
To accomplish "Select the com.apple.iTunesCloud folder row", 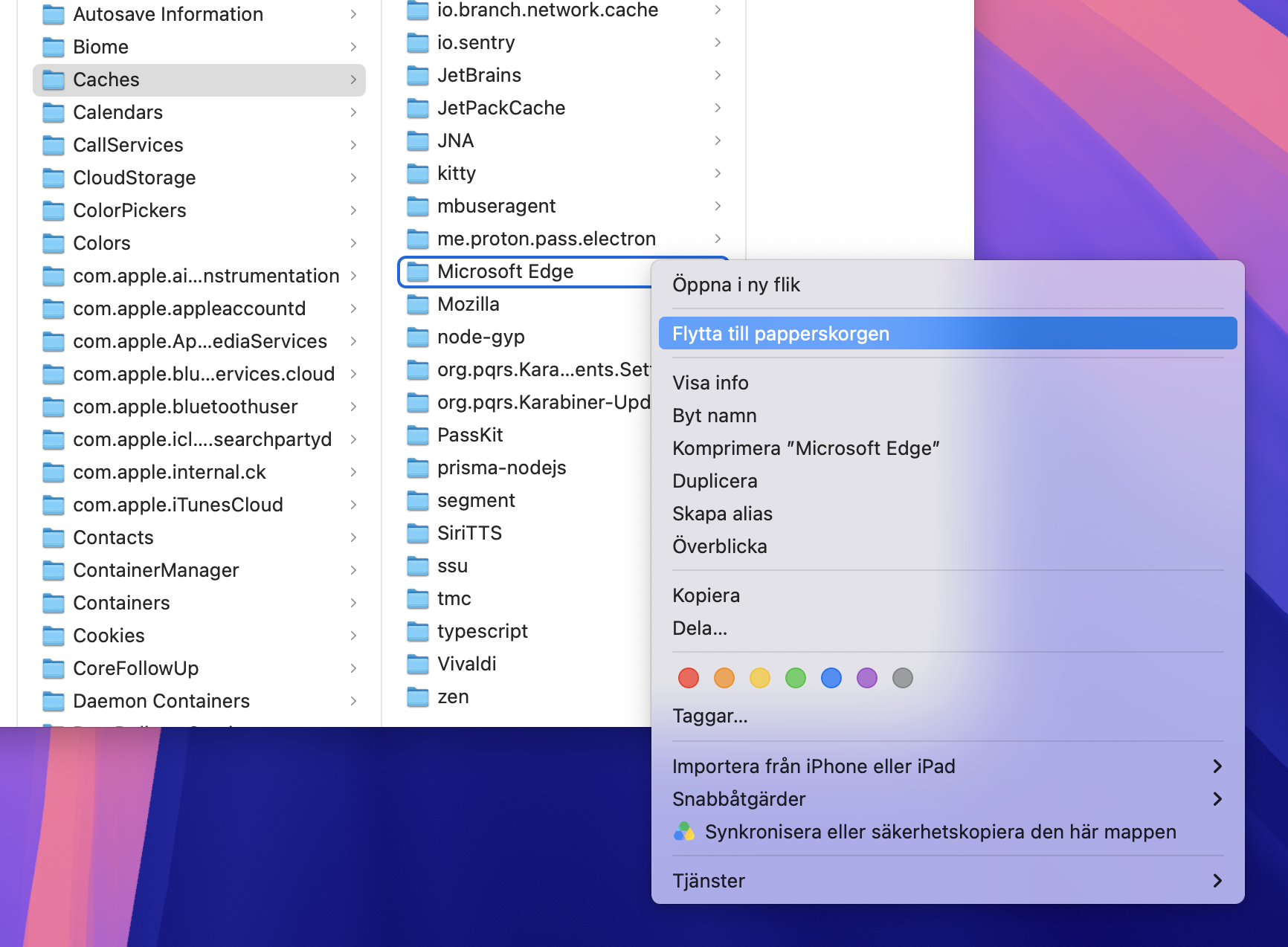I will (199, 505).
